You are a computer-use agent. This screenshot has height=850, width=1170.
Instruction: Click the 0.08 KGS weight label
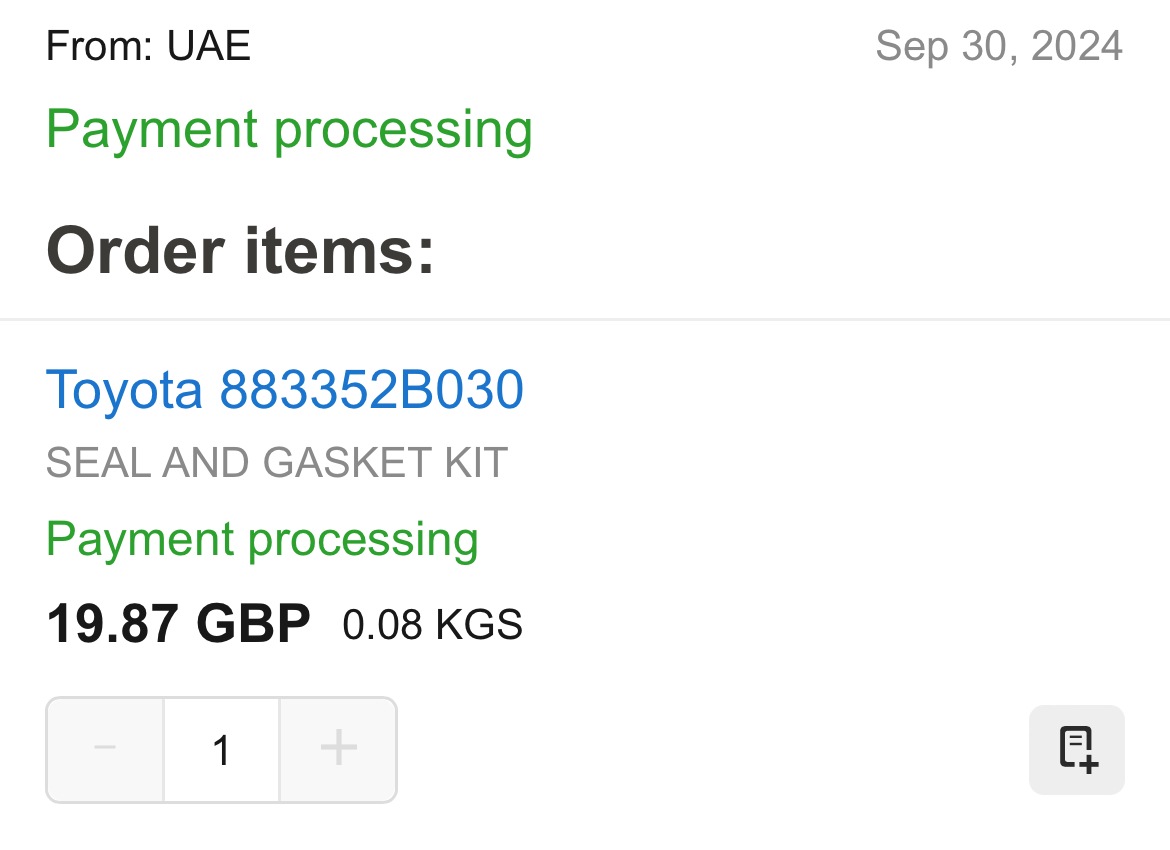433,625
